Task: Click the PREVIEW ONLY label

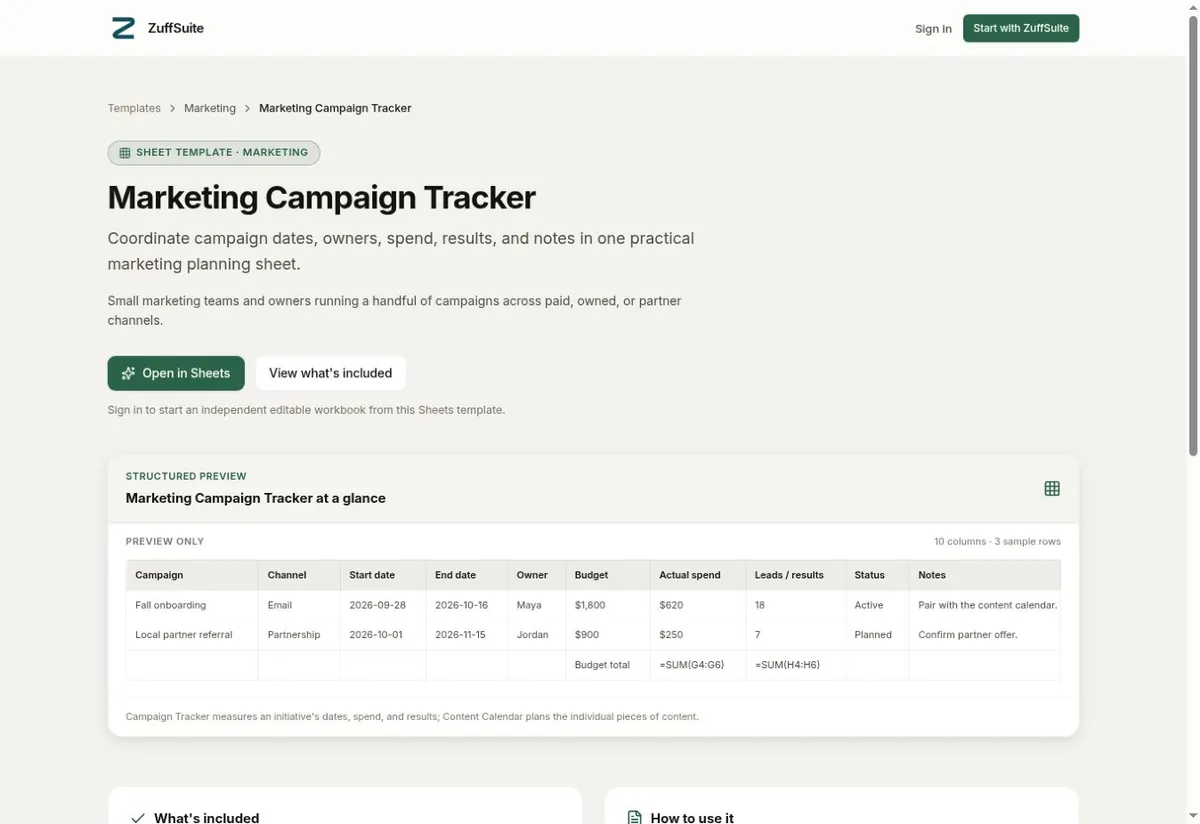Action: pyautogui.click(x=165, y=541)
